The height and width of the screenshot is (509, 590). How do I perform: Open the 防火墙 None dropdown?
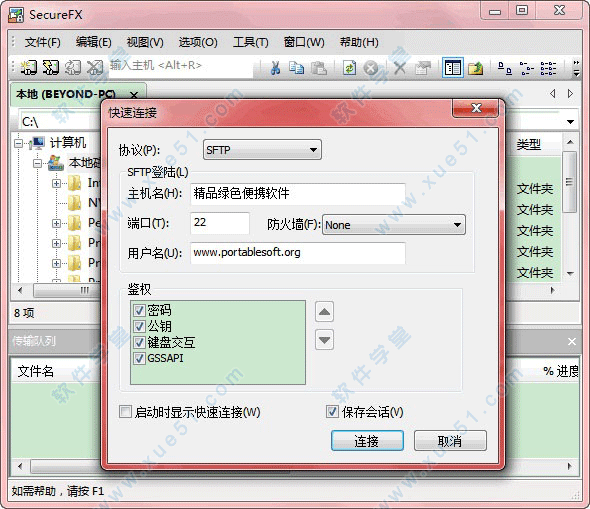394,225
